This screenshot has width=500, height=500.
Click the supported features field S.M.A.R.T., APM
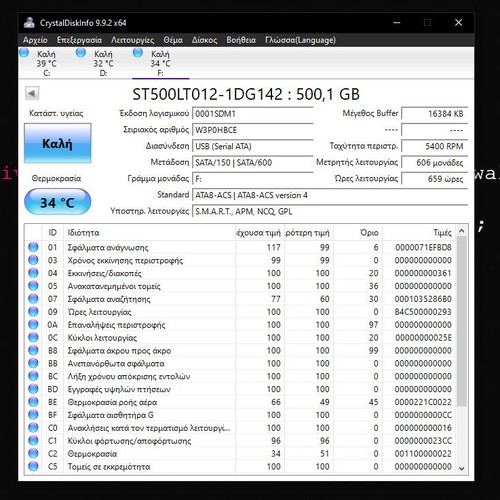(x=330, y=211)
